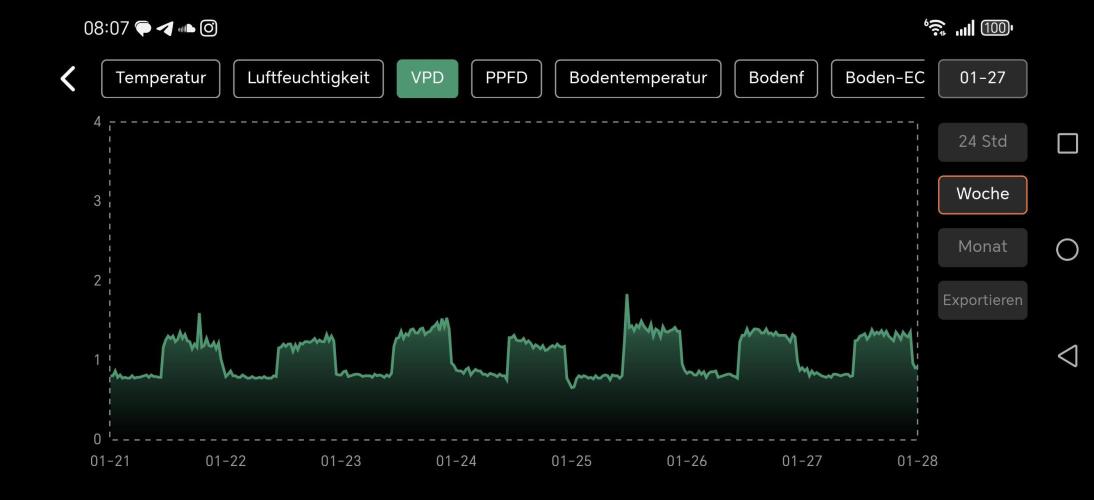Screen dimensions: 1094x500
Task: Tap the VPD spike on 01-21
Action: pyautogui.click(x=199, y=315)
